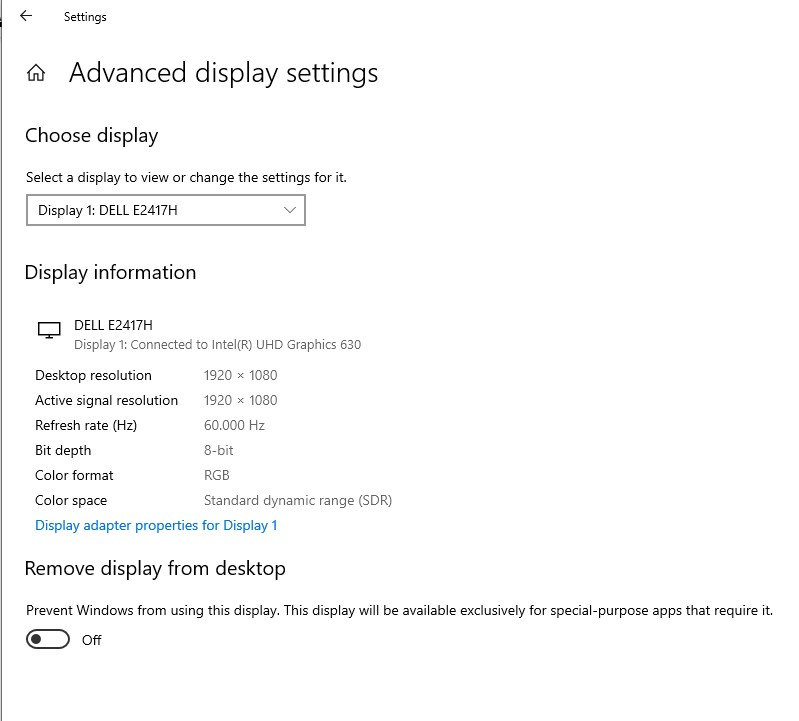The height and width of the screenshot is (721, 799).
Task: Click the Select a display instruction text
Action: point(186,177)
